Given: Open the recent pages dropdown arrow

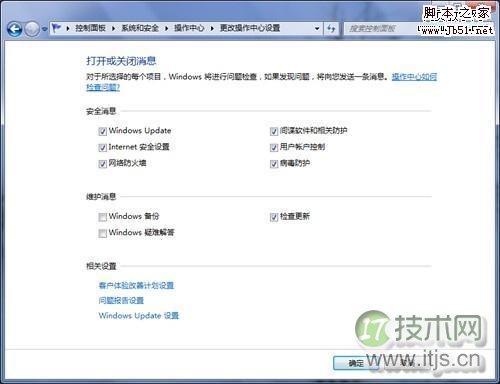Looking at the screenshot, I should [x=45, y=29].
